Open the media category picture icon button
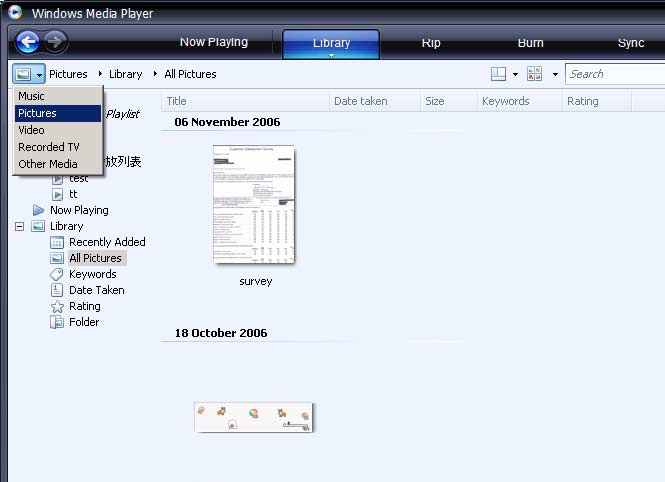Image resolution: width=665 pixels, height=482 pixels. pos(28,74)
